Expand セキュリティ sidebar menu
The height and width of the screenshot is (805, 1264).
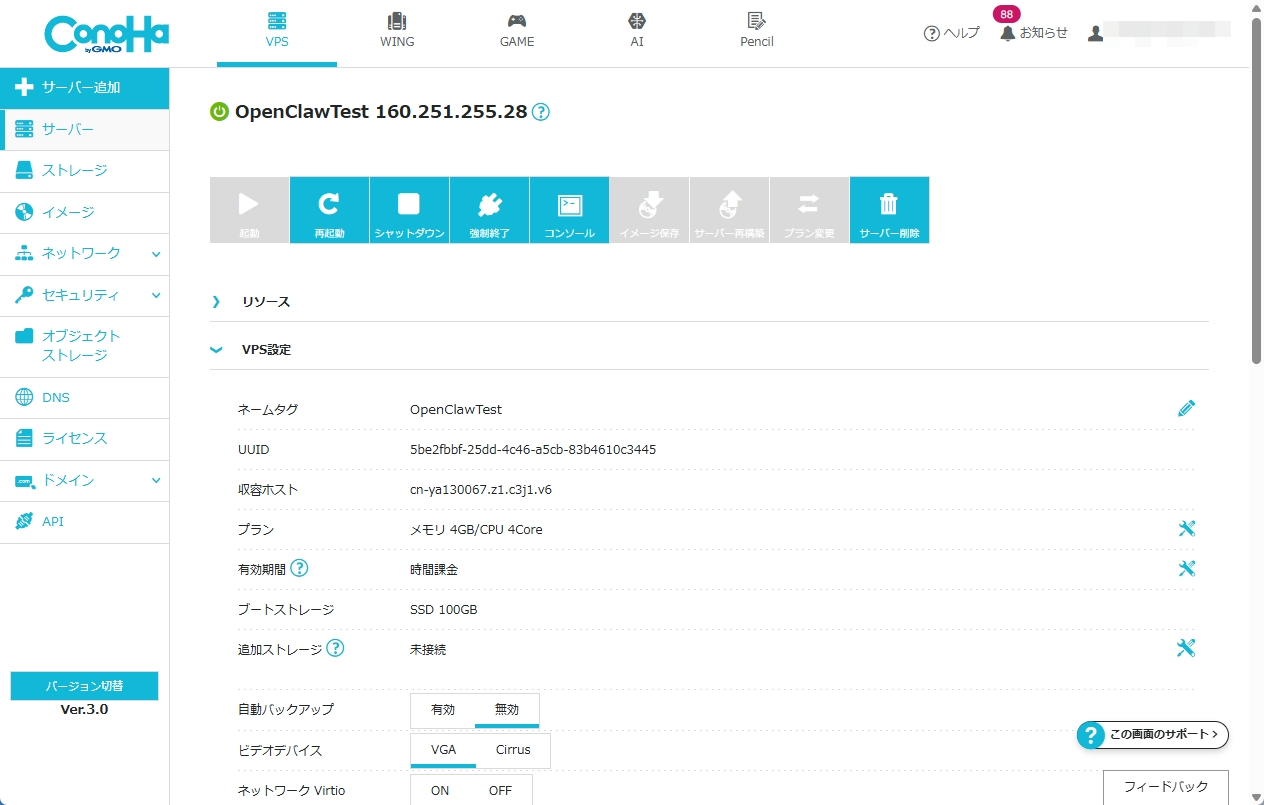[x=85, y=295]
